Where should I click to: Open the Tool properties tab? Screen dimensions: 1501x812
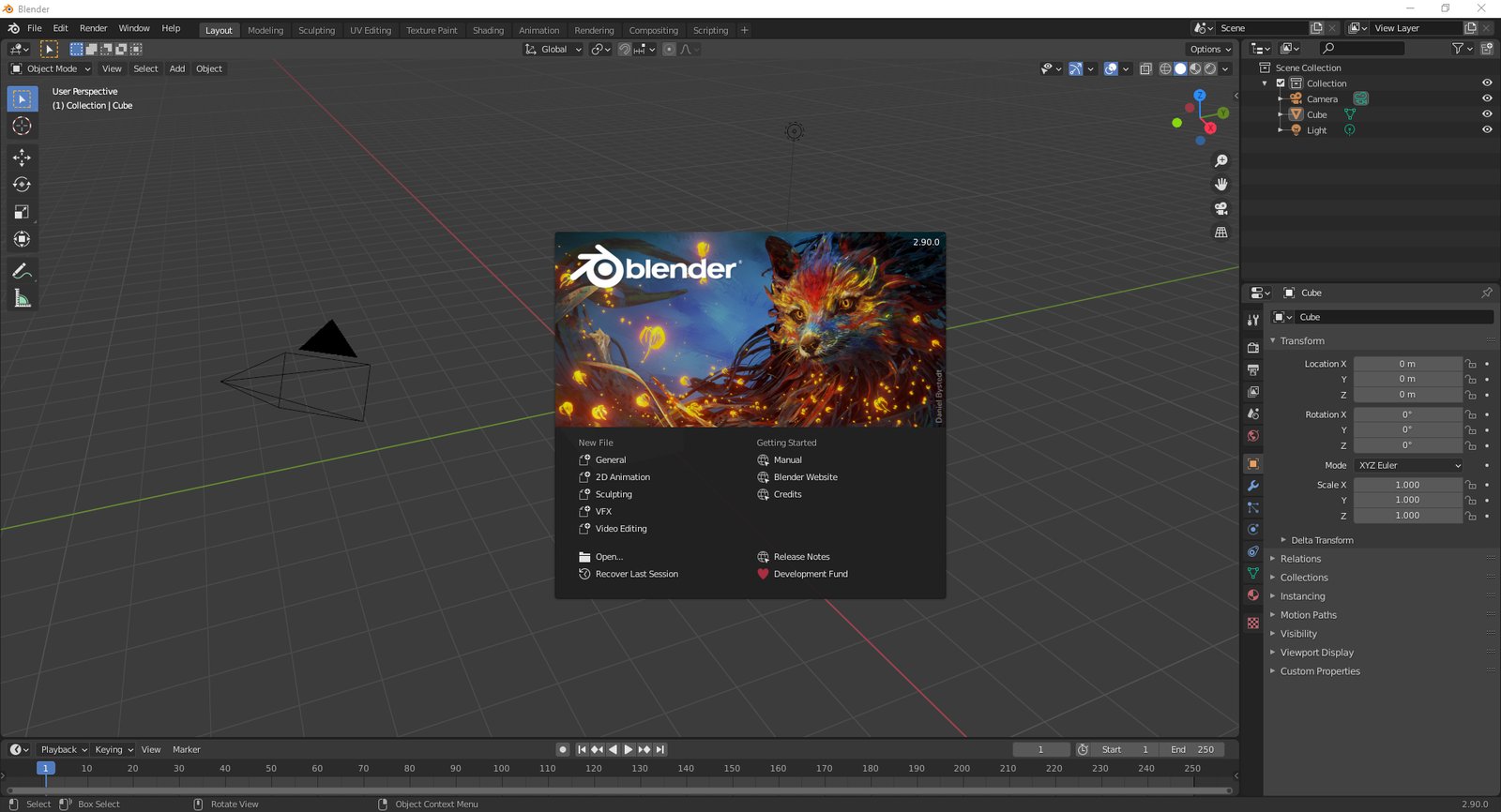tap(1252, 320)
